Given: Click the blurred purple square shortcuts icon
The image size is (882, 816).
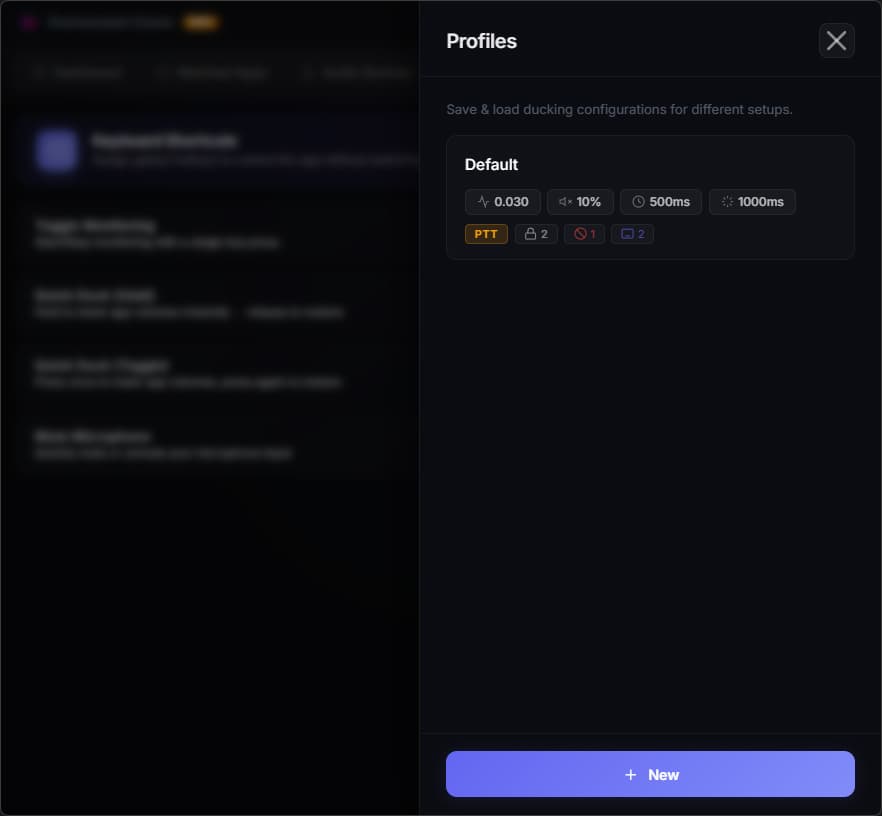Looking at the screenshot, I should 56,150.
